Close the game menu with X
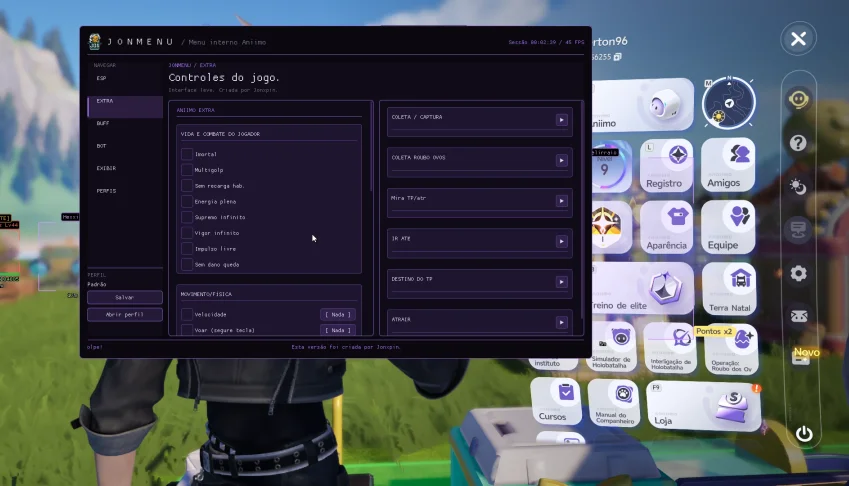 pos(798,39)
